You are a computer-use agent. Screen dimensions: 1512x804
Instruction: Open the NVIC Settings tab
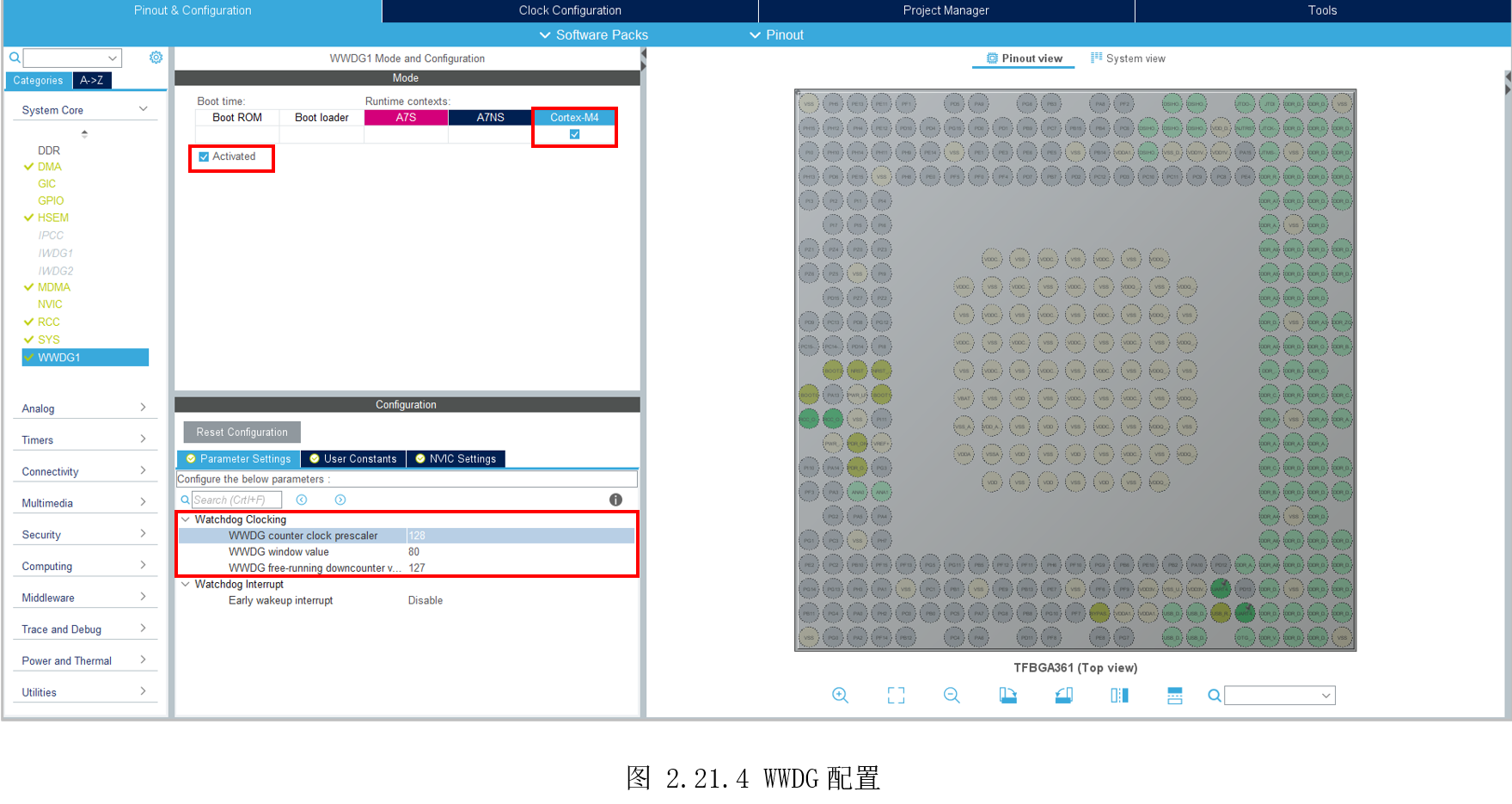coord(456,459)
